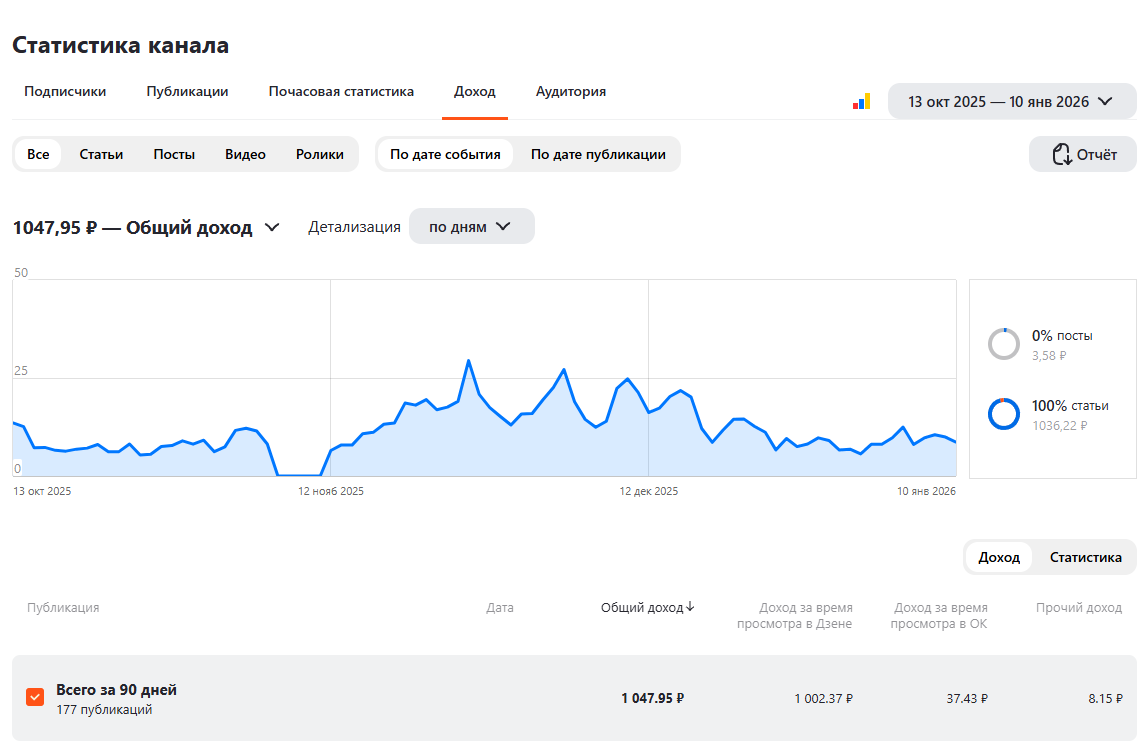
Task: Click the Публикация column header
Action: click(63, 607)
